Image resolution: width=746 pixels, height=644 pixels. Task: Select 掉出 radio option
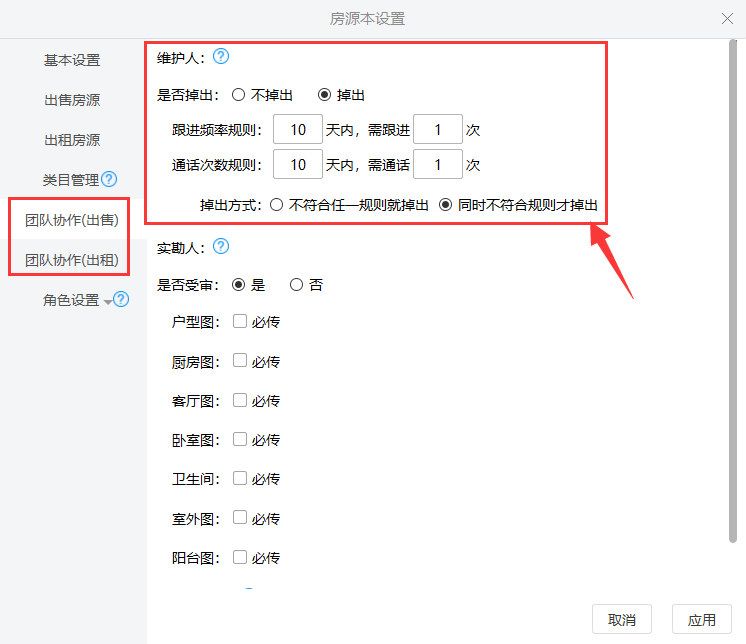pyautogui.click(x=324, y=95)
